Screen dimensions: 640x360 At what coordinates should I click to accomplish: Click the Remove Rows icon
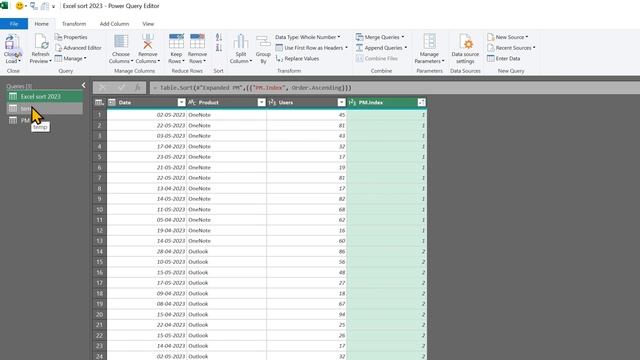point(197,42)
